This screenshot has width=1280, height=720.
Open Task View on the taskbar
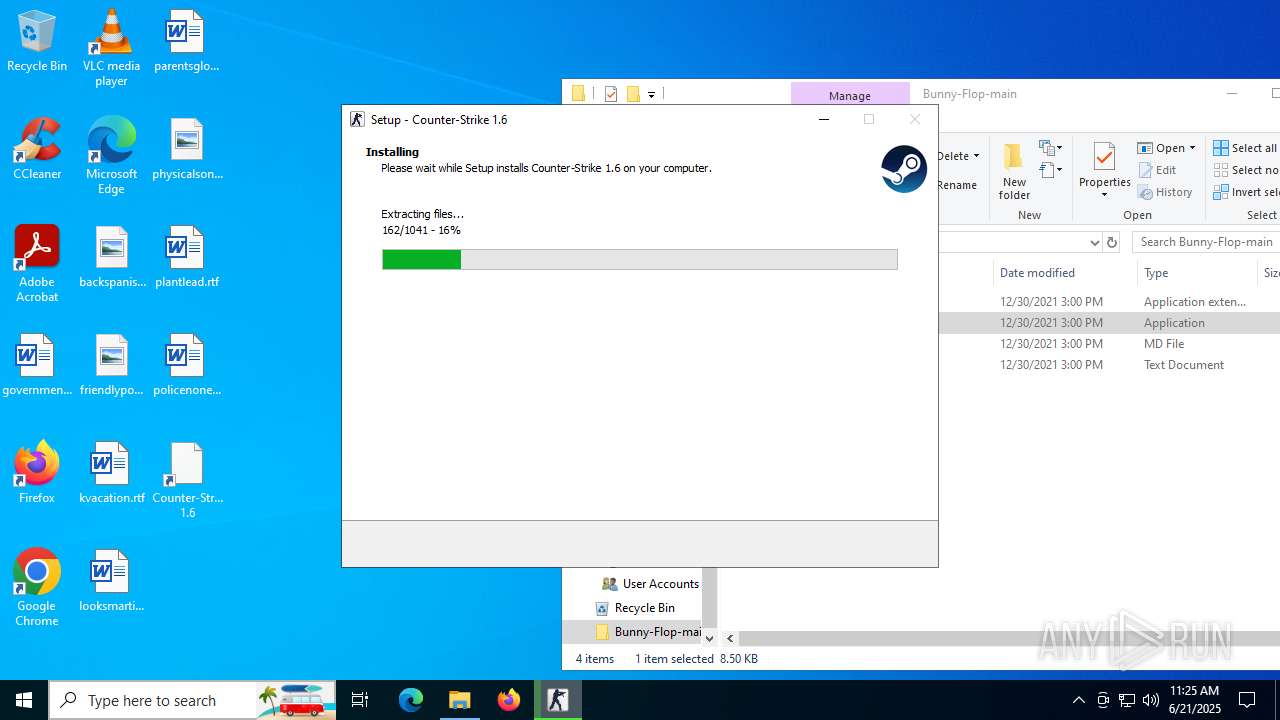(x=360, y=700)
